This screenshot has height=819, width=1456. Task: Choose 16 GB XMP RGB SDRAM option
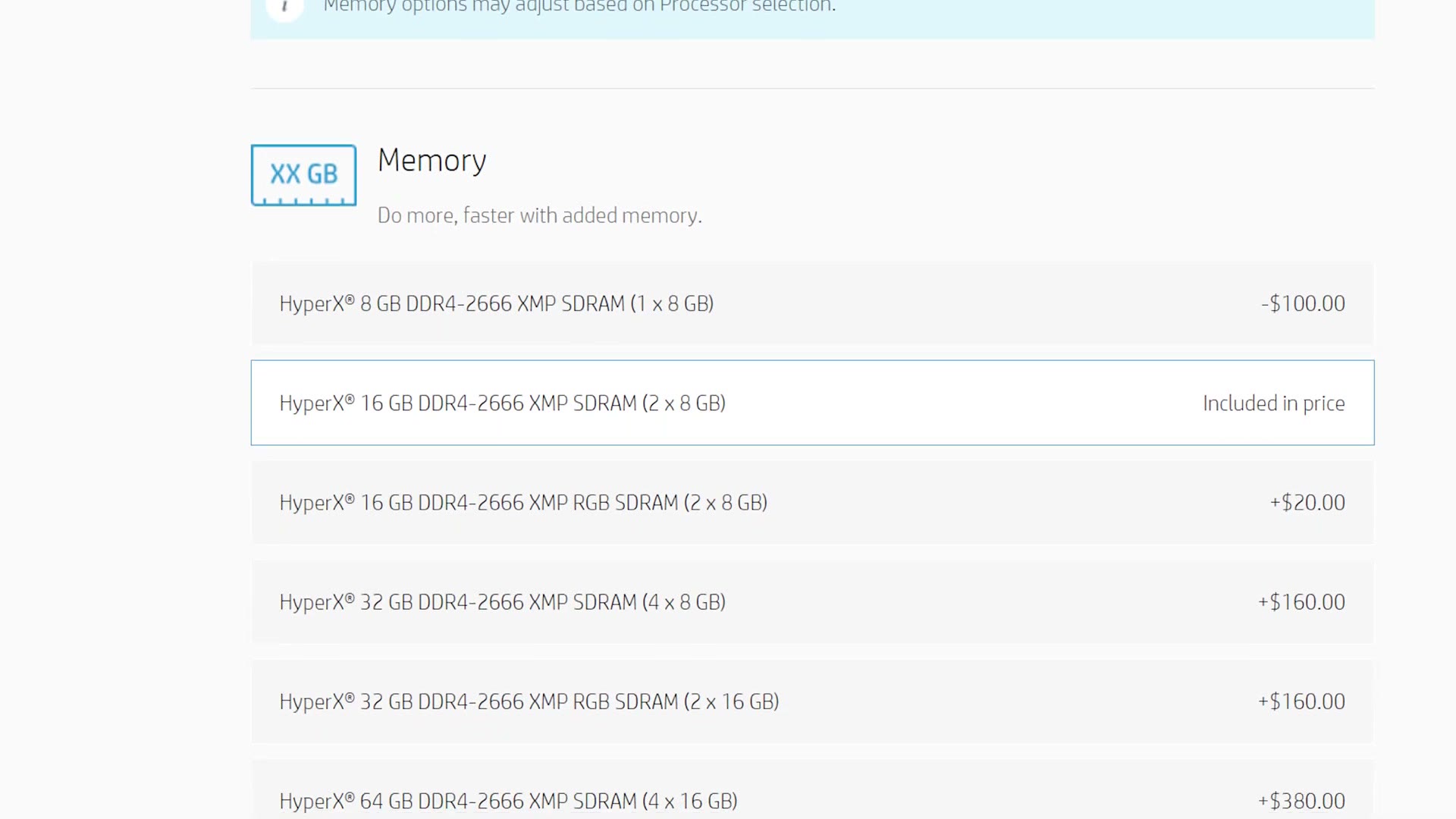[x=812, y=503]
